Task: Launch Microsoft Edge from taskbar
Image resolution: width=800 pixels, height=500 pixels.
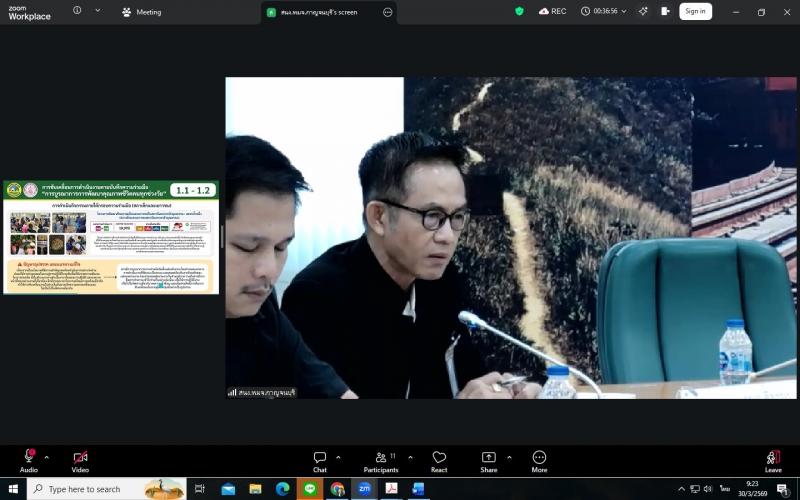Action: tap(283, 489)
